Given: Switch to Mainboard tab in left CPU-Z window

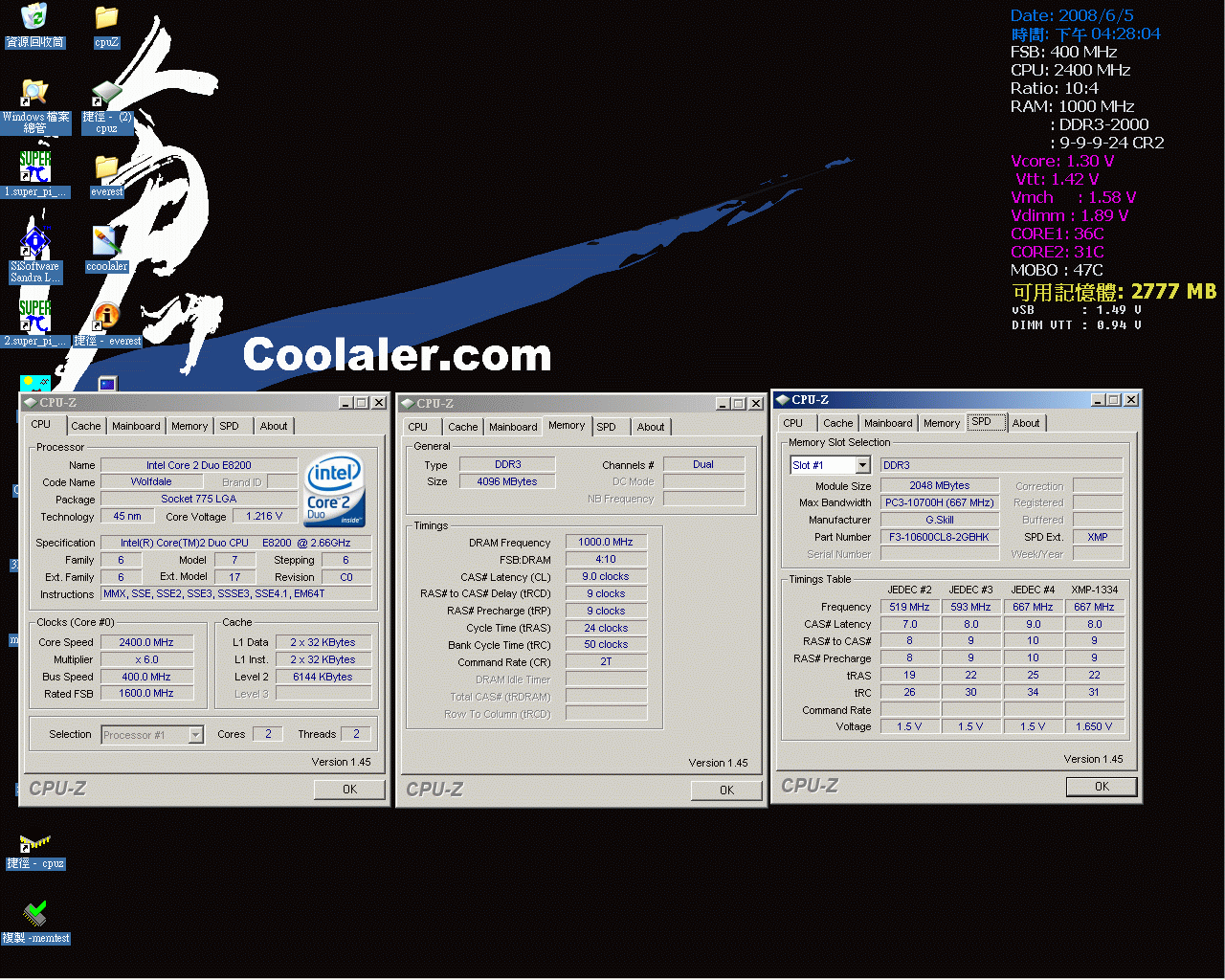Looking at the screenshot, I should (x=136, y=427).
